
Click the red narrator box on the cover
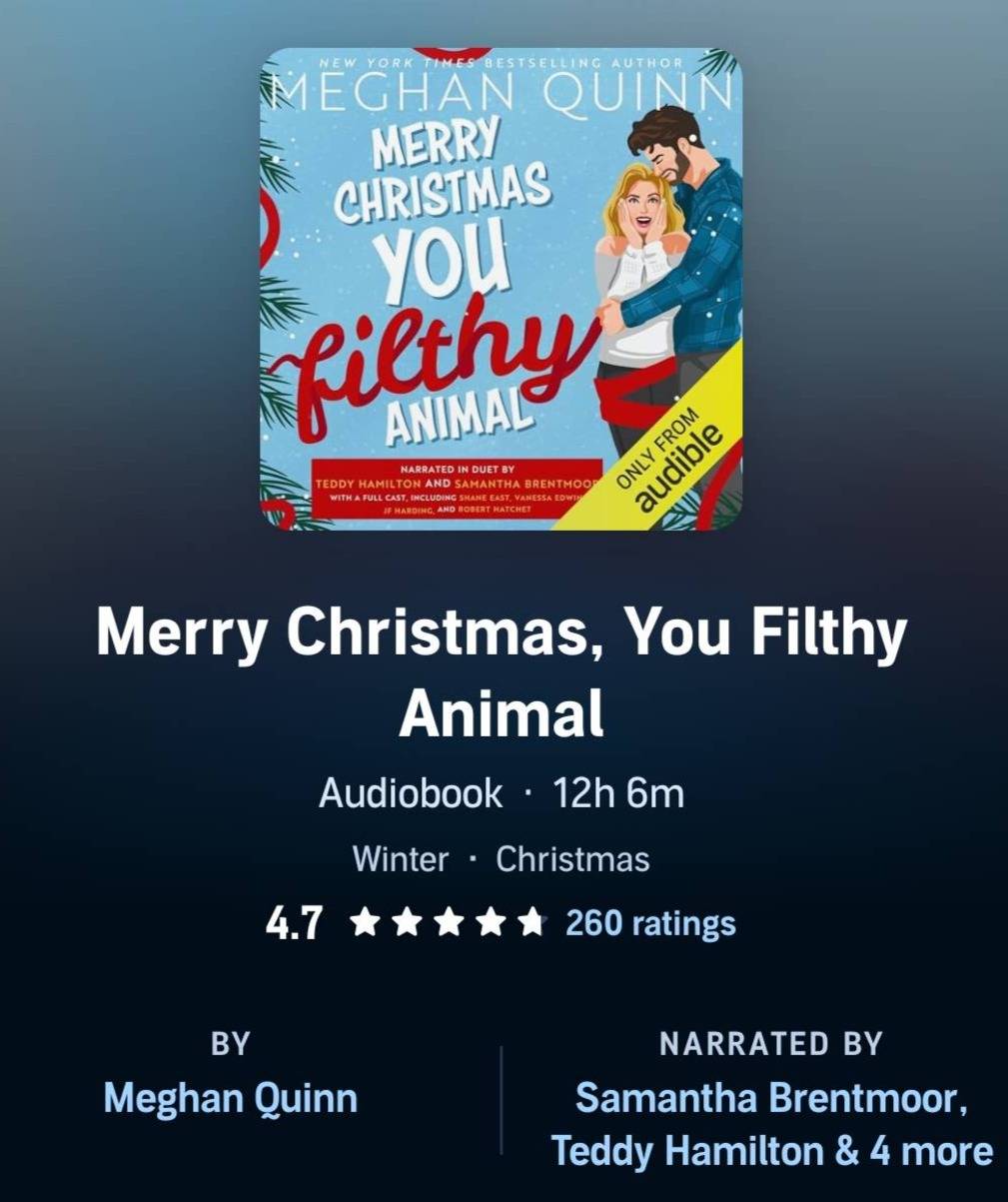(457, 489)
